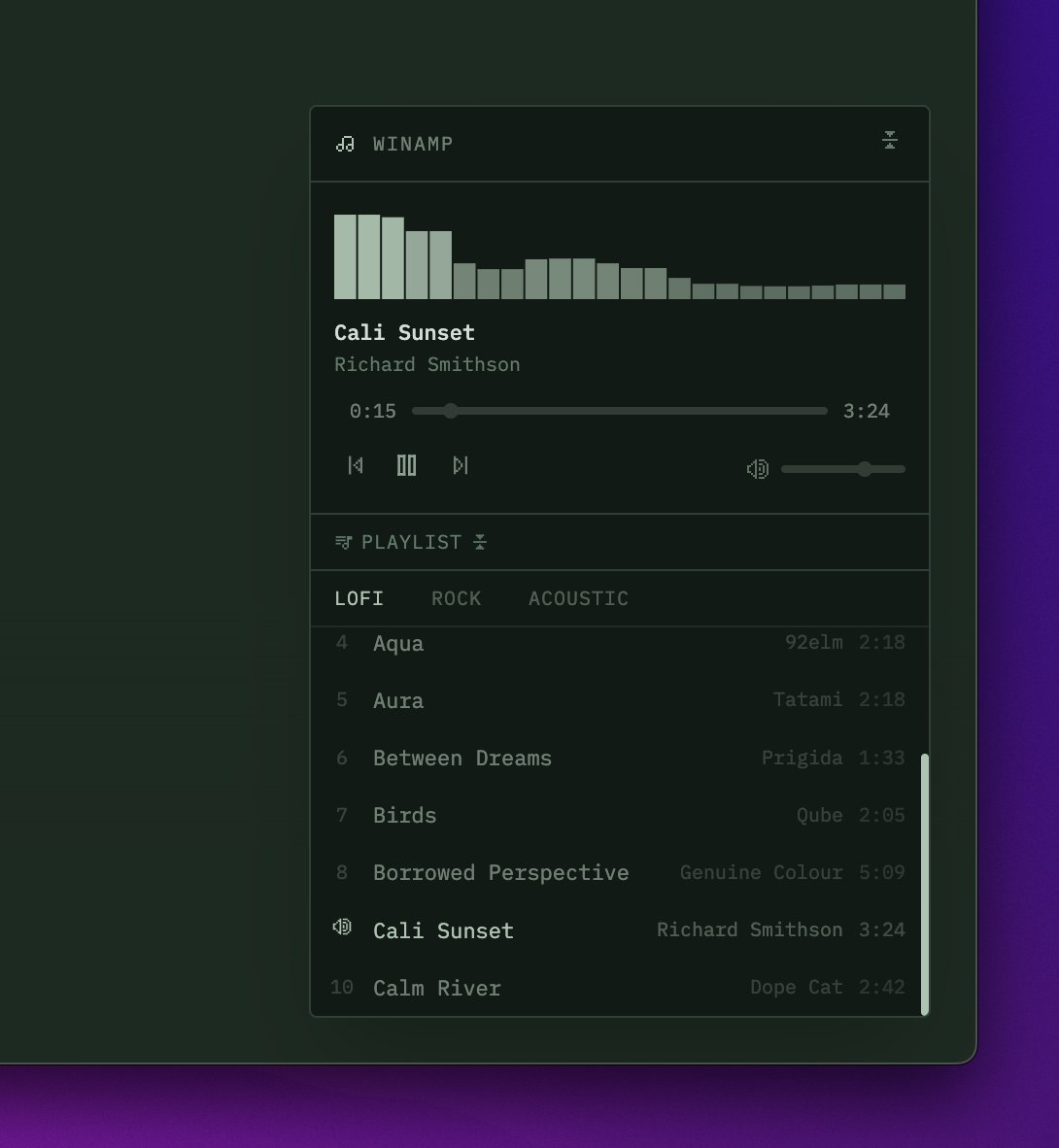Click artist Tatami in the playlist
Image resolution: width=1059 pixels, height=1148 pixels.
(807, 699)
